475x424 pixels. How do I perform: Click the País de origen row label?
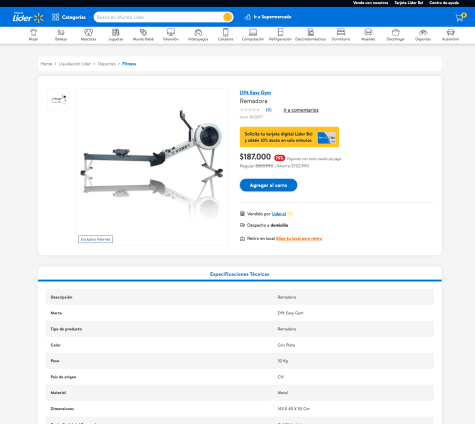pyautogui.click(x=63, y=377)
